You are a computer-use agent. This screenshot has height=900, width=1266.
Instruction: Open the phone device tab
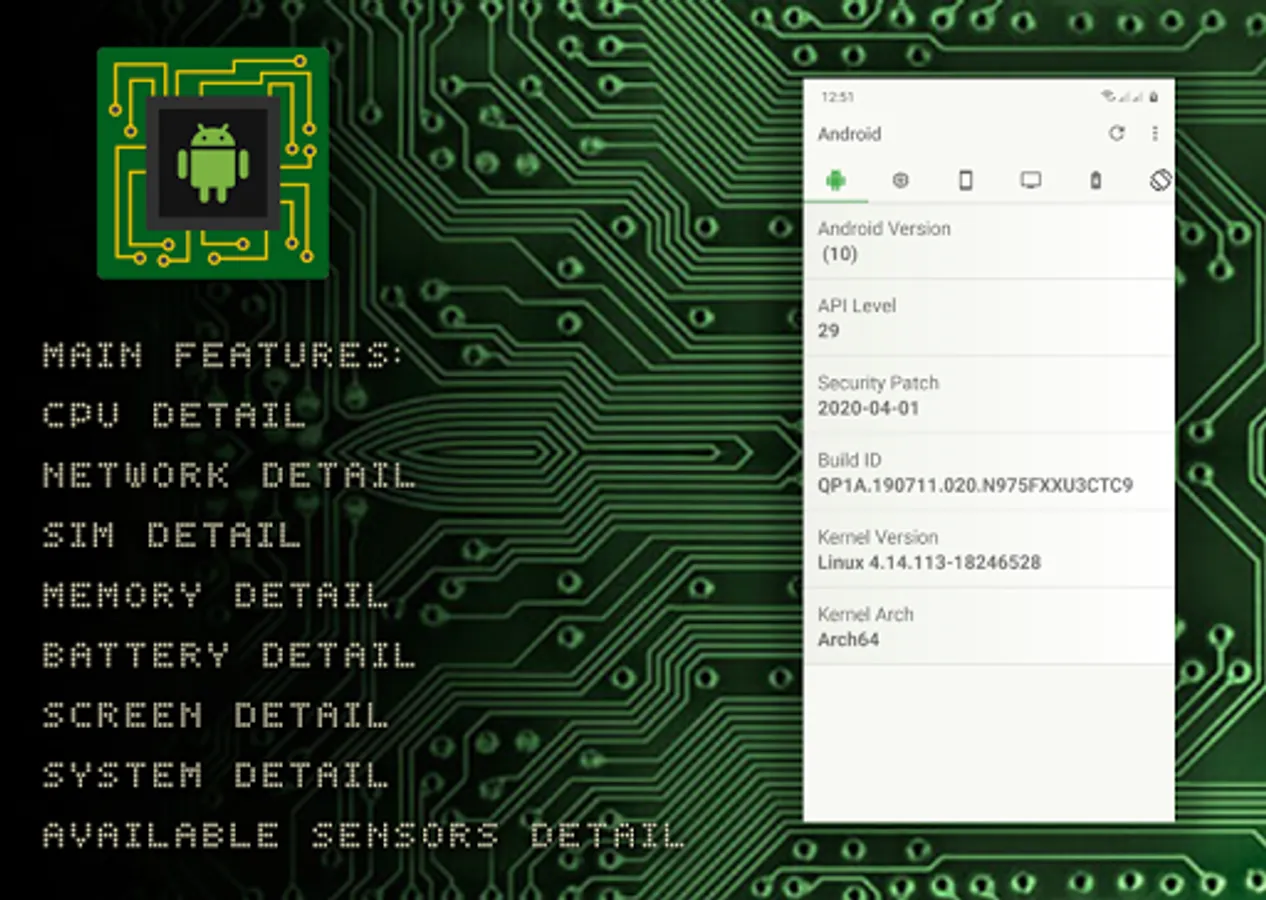[x=965, y=180]
